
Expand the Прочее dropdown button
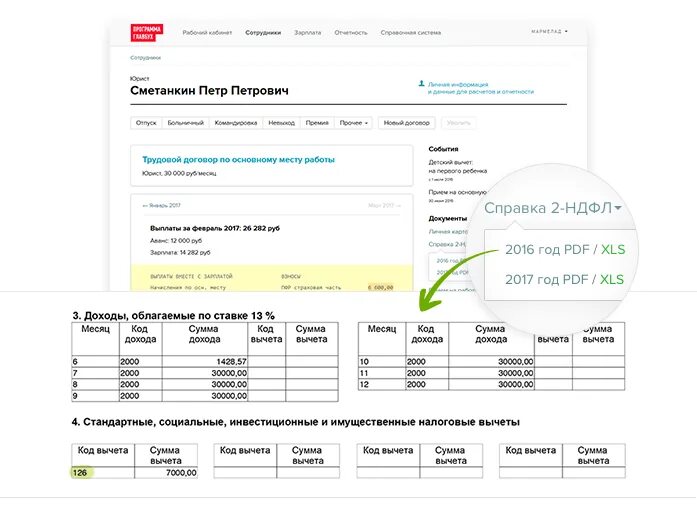[x=353, y=123]
